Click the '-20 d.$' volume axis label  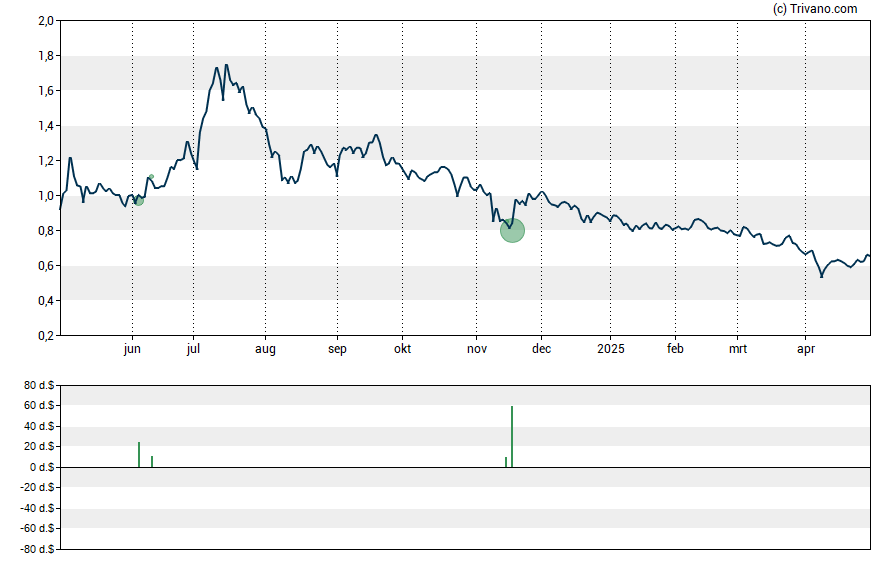(x=37, y=487)
